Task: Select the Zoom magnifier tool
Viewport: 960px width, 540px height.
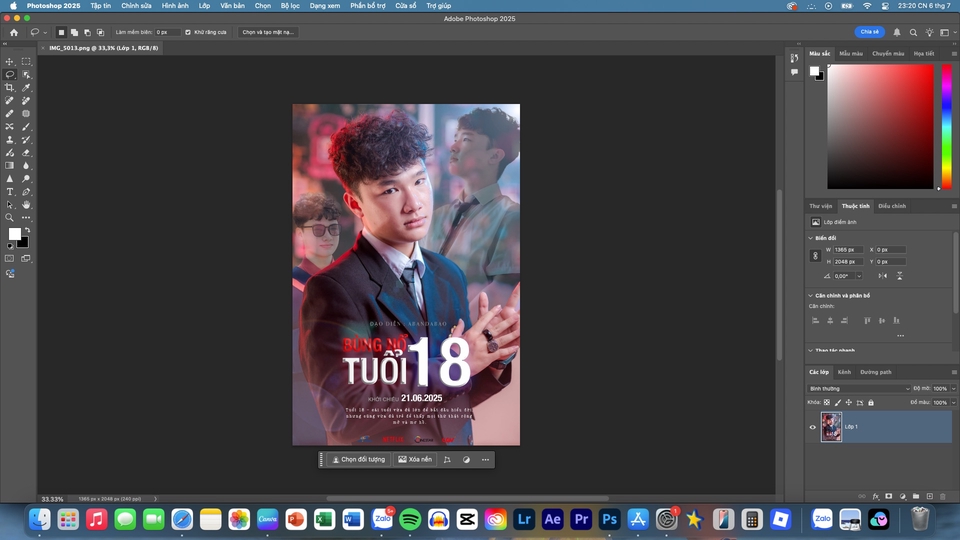Action: tap(10, 218)
